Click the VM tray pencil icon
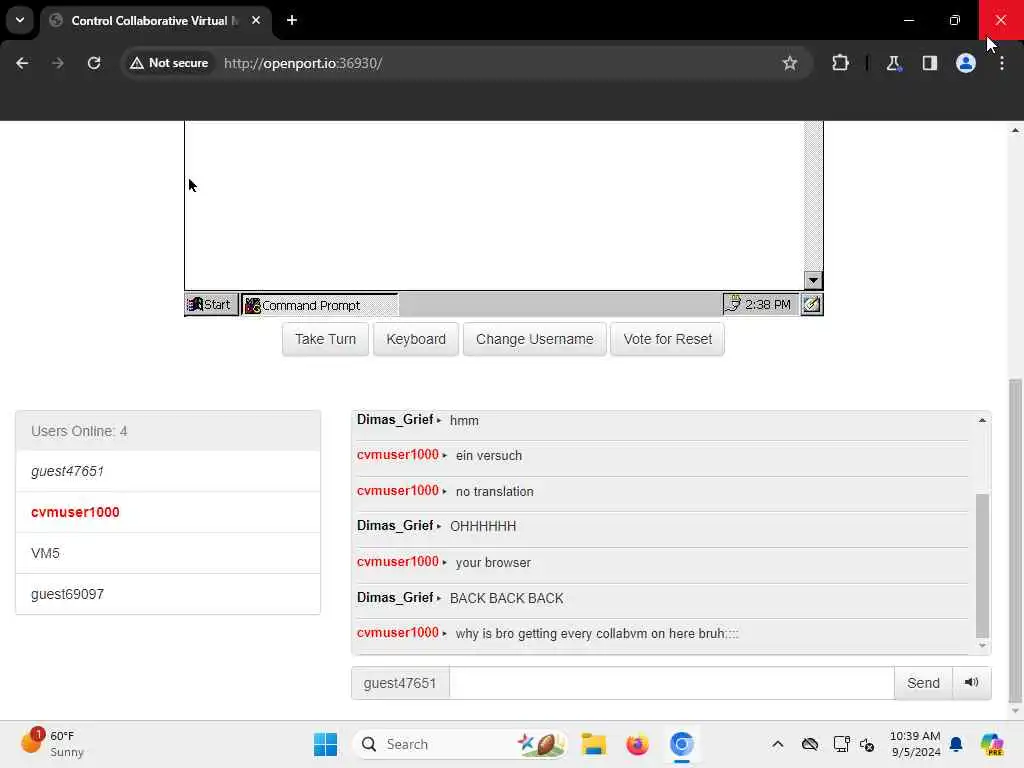This screenshot has width=1024, height=768. coord(812,304)
